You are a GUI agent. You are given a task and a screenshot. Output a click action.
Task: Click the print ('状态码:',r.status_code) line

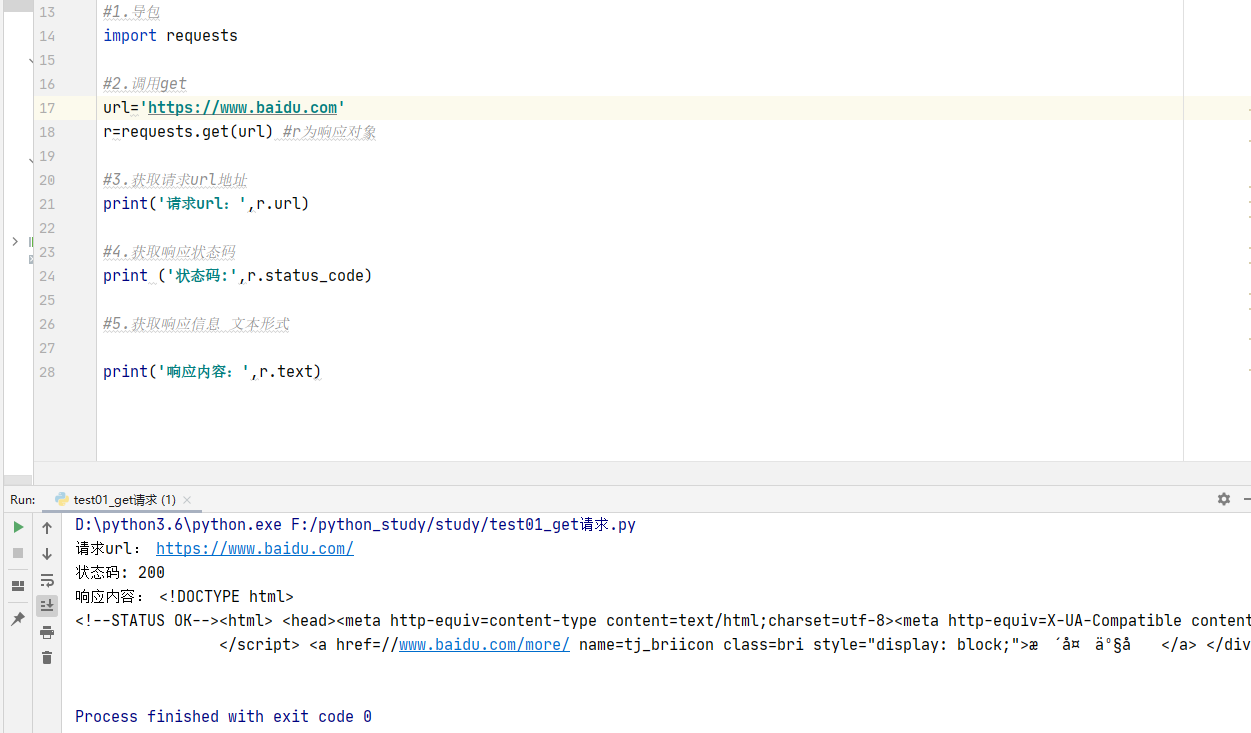click(x=238, y=276)
